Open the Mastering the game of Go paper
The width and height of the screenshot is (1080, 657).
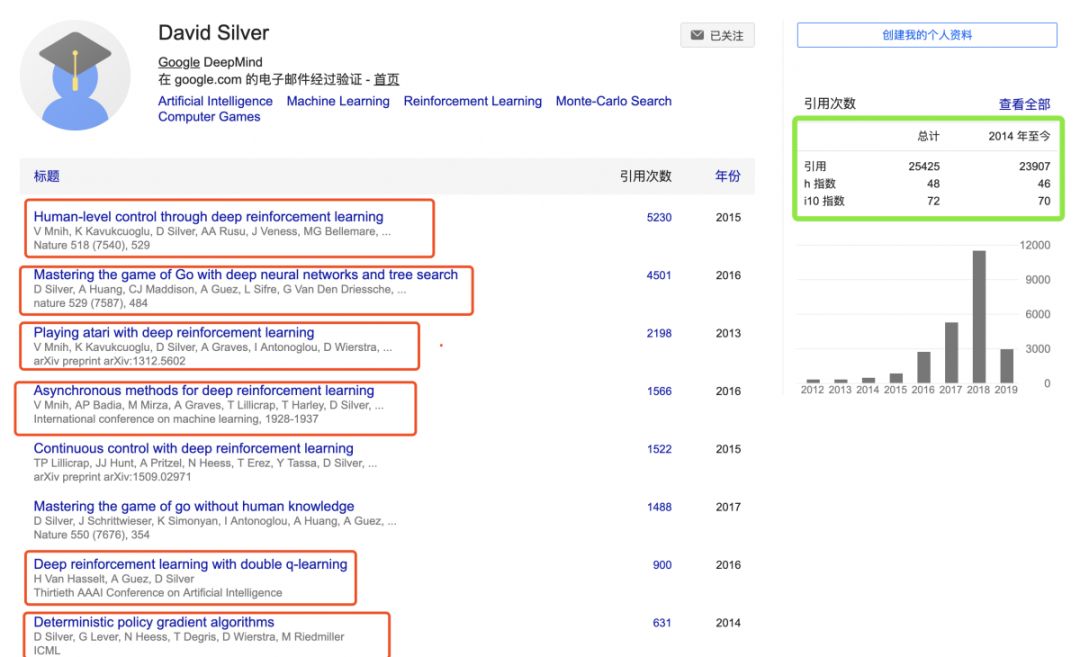[x=245, y=275]
